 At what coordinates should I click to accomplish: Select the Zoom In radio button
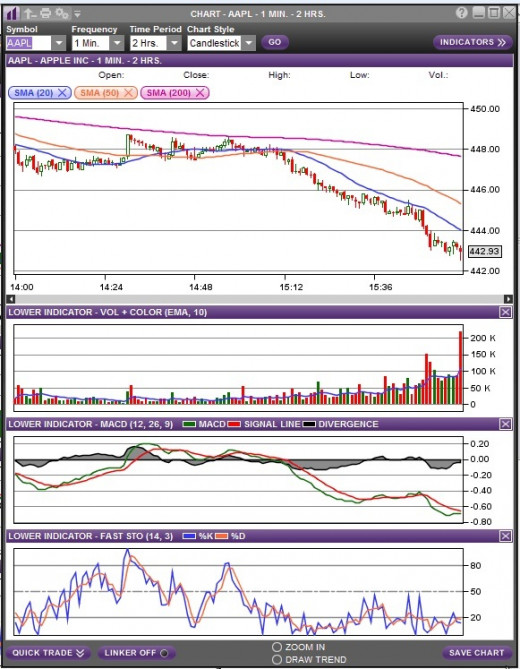277,647
